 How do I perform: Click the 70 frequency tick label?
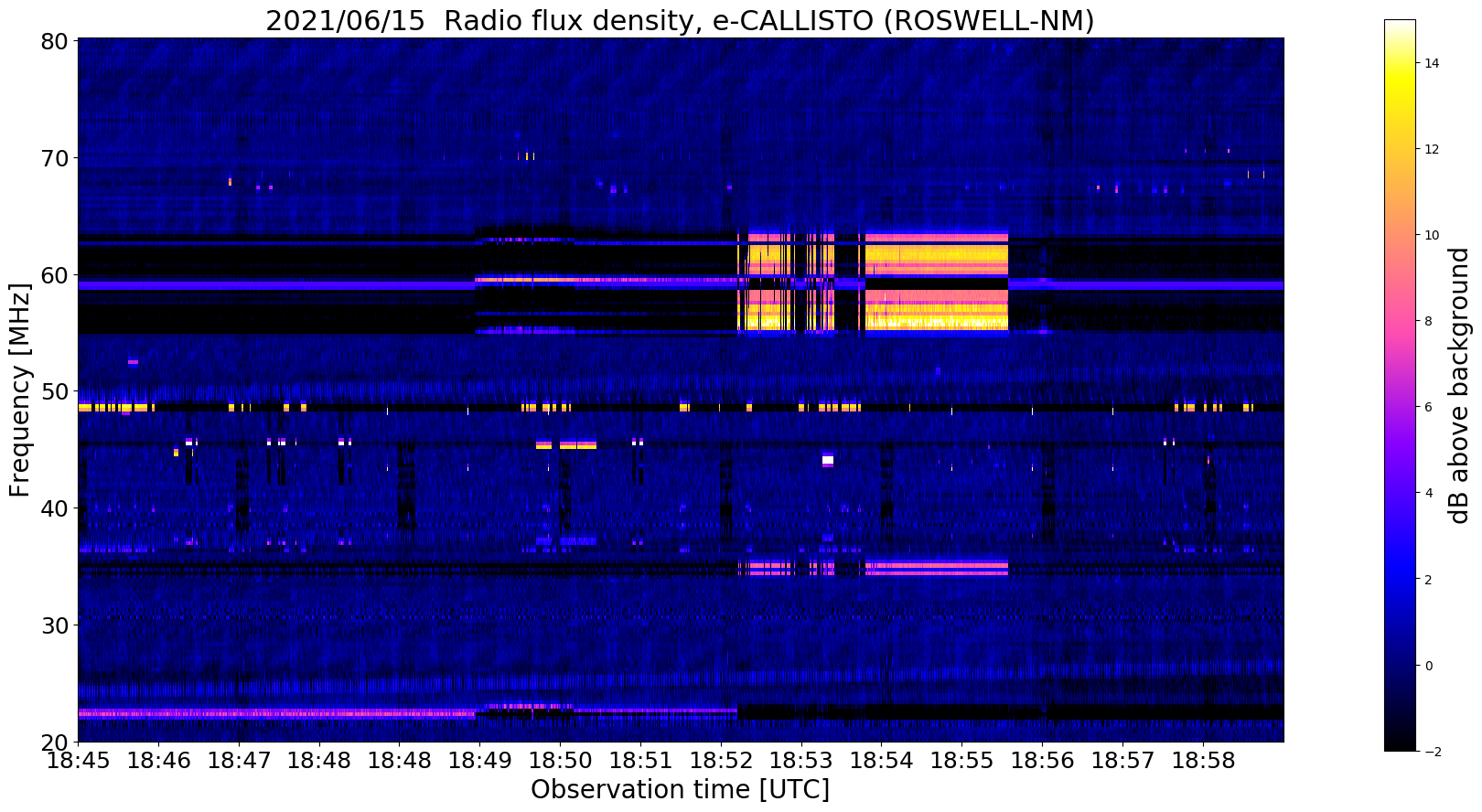click(x=56, y=158)
